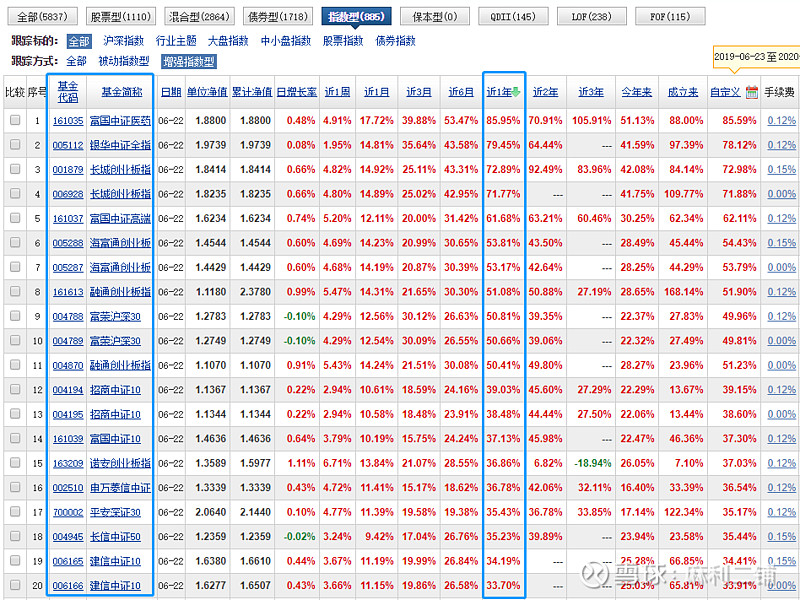The height and width of the screenshot is (600, 800).
Task: Tick compare checkbox for fund 001879
Action: (x=15, y=169)
